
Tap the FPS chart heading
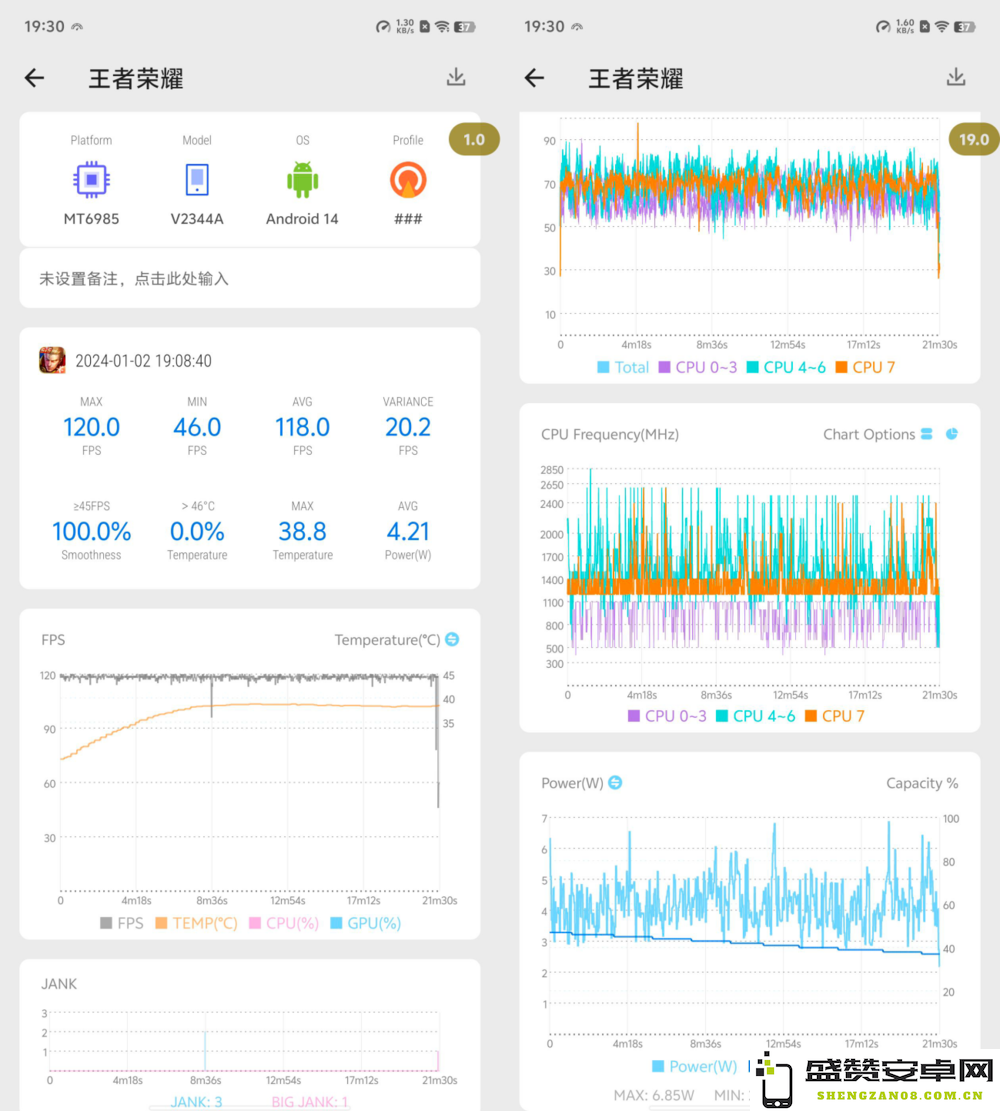(53, 640)
